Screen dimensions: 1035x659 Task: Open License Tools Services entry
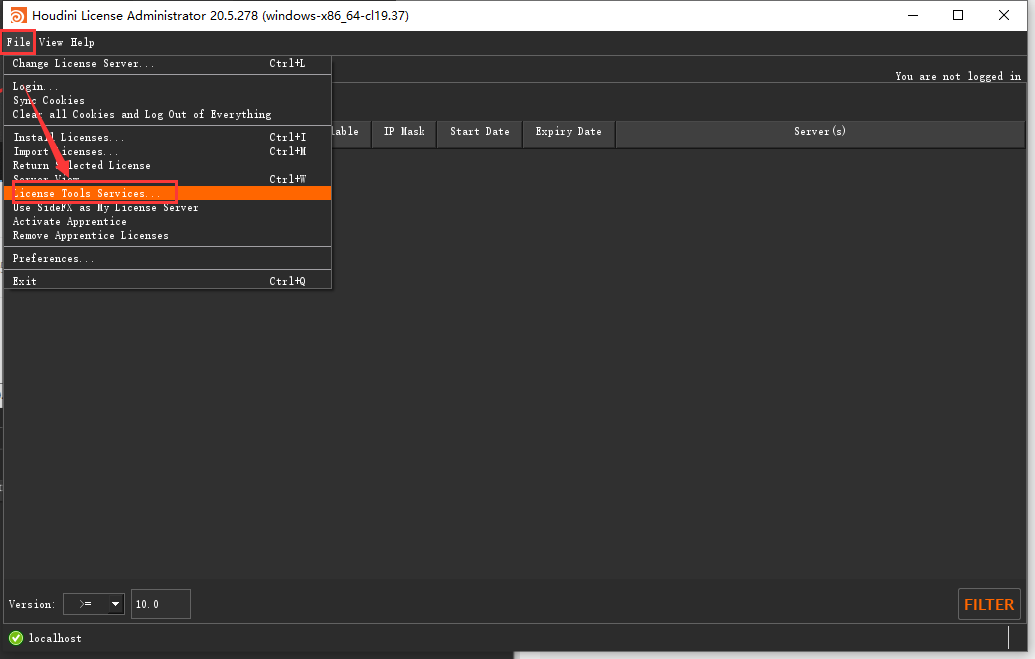[168, 193]
